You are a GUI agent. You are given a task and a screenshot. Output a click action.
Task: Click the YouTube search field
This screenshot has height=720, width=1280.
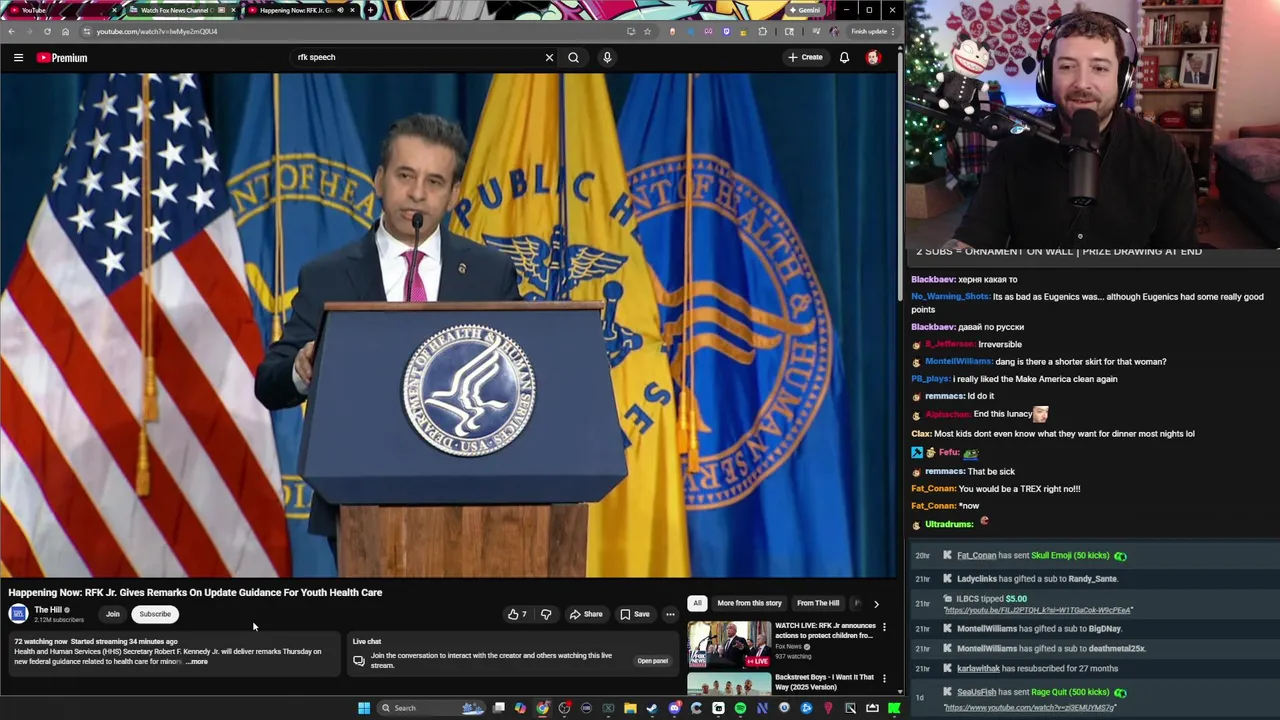[x=415, y=57]
